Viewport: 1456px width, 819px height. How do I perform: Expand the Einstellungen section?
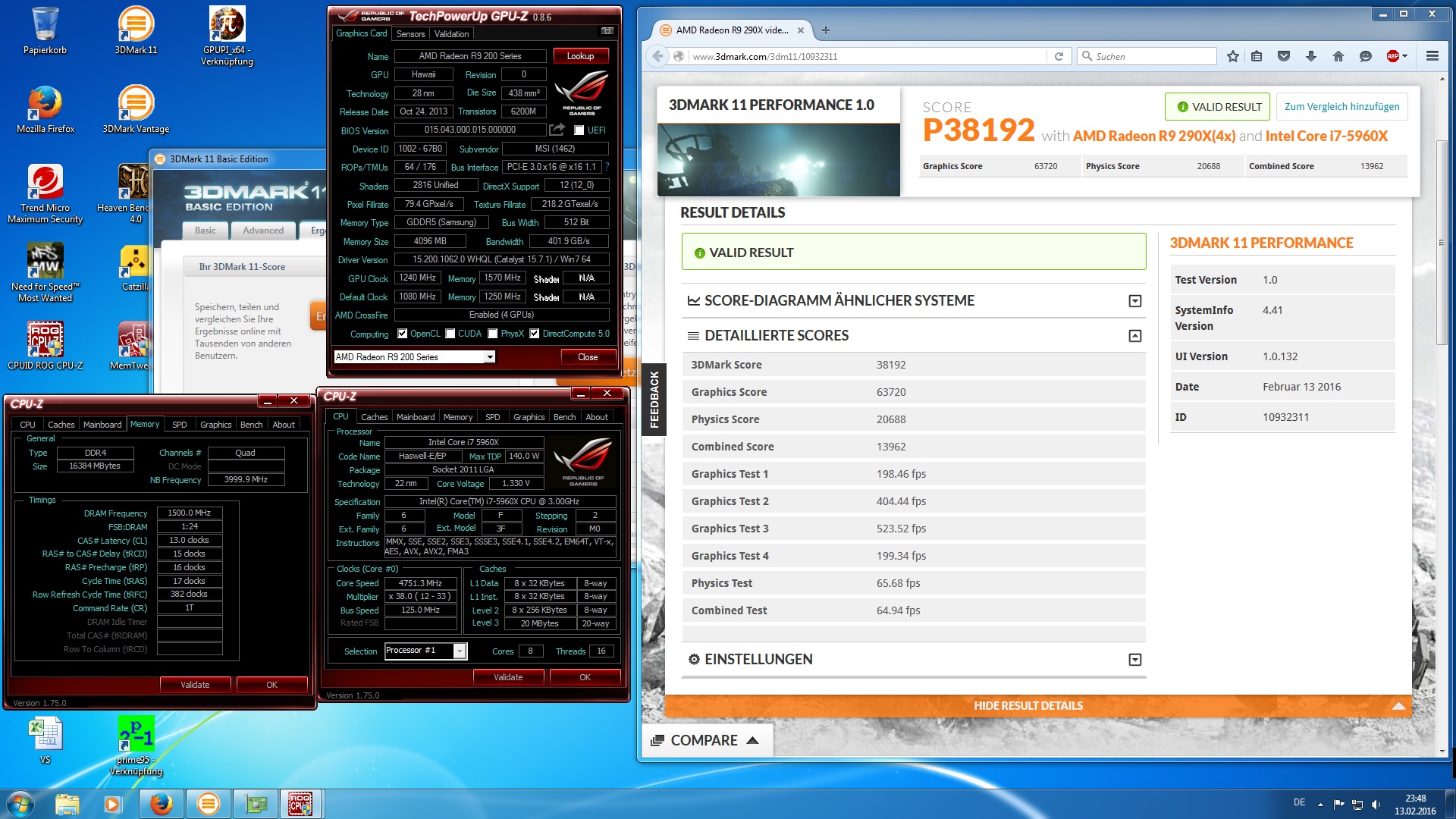click(x=1135, y=660)
